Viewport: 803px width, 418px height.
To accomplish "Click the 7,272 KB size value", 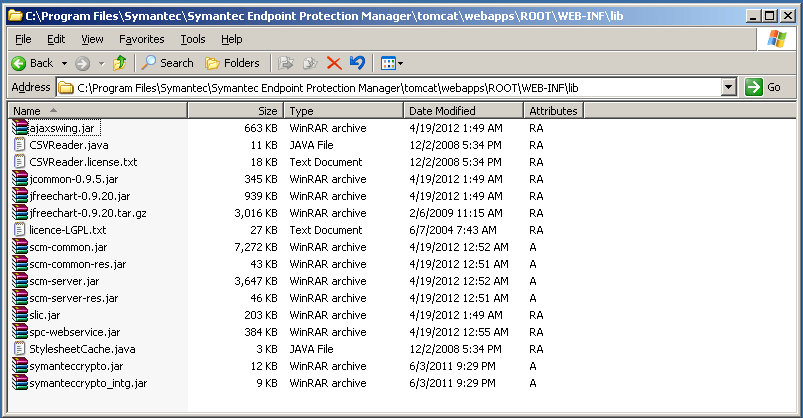I will (256, 247).
